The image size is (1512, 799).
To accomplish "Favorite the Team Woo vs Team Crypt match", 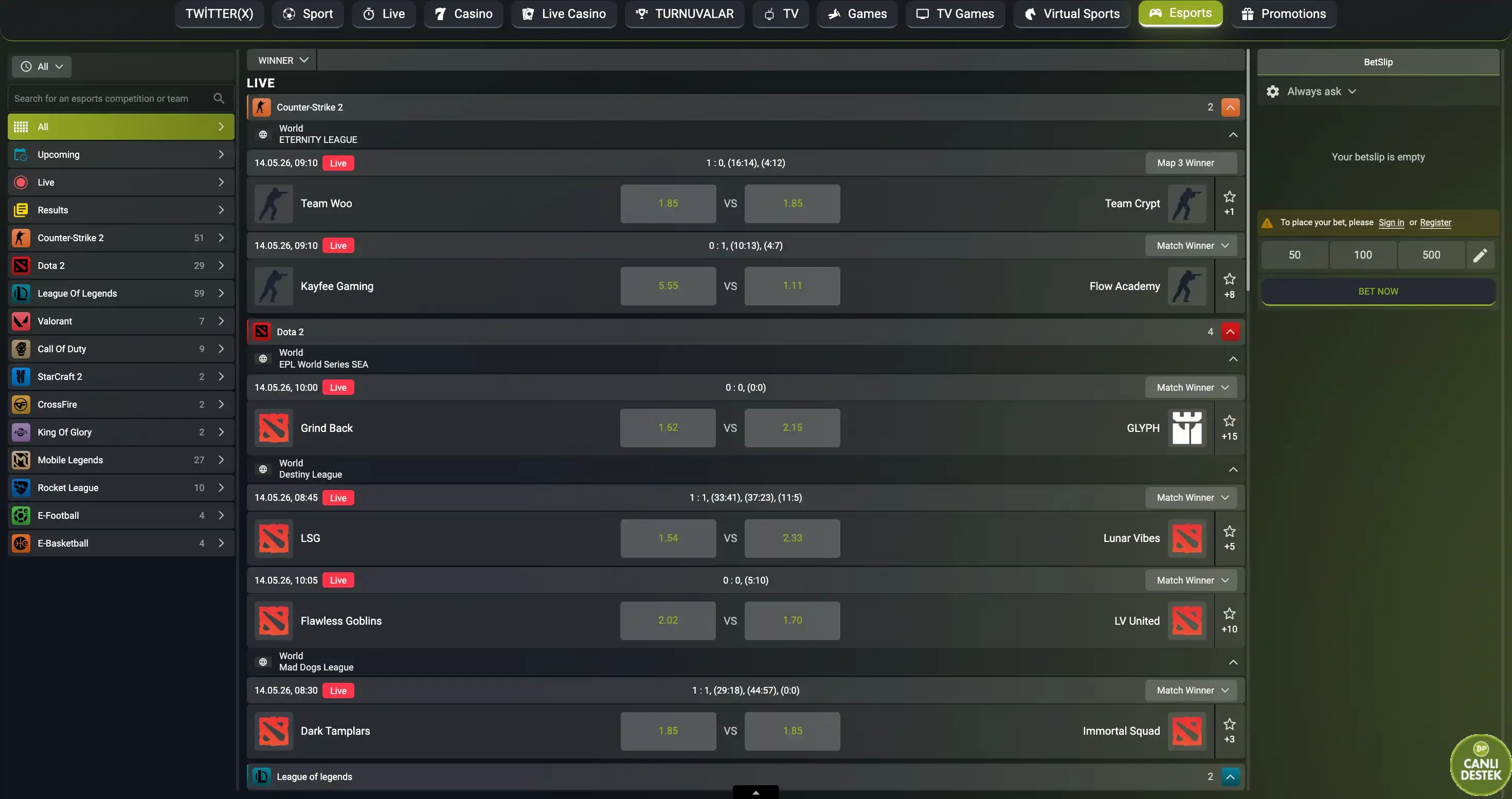I will click(1229, 196).
